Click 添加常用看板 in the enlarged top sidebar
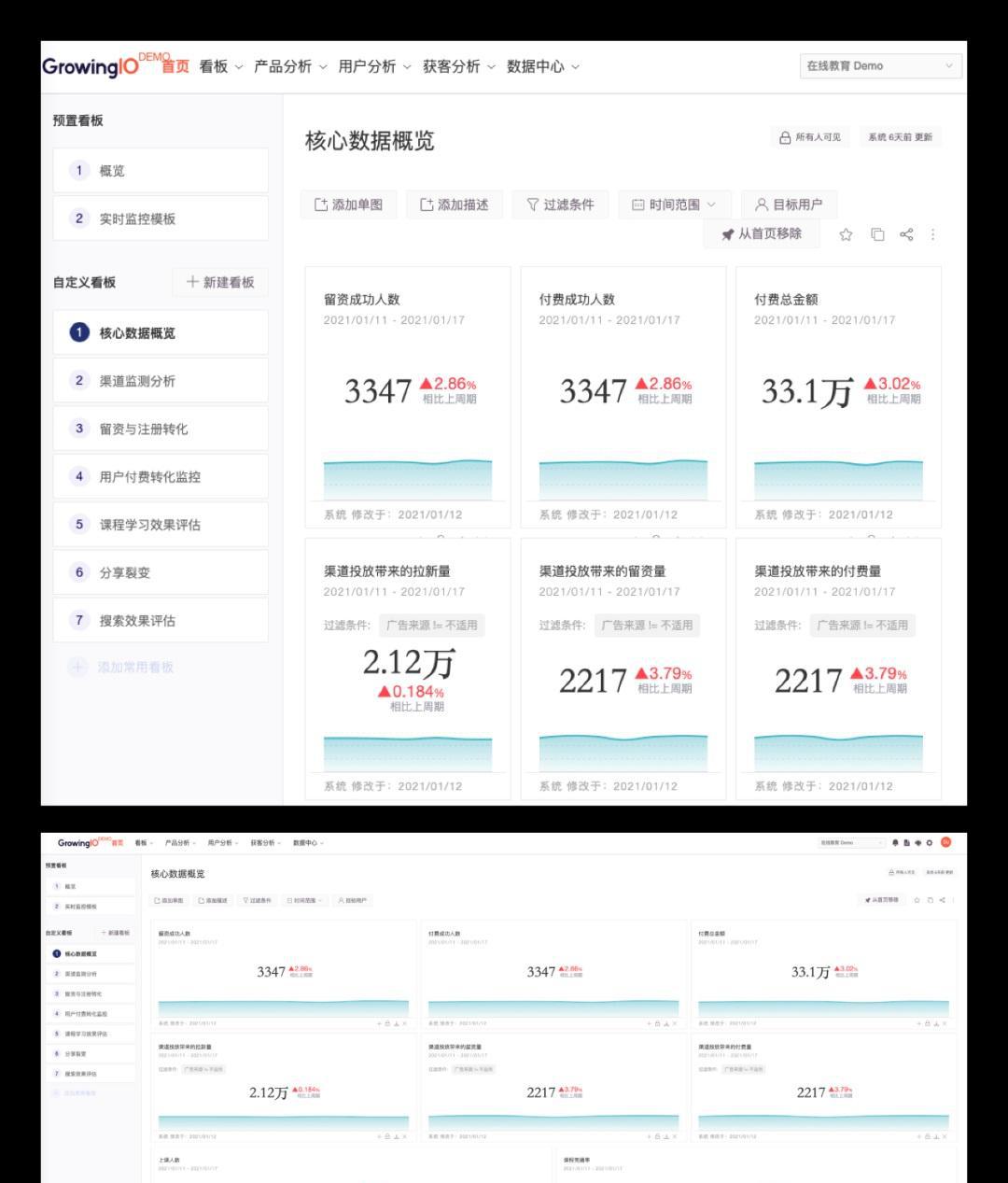 pos(121,667)
